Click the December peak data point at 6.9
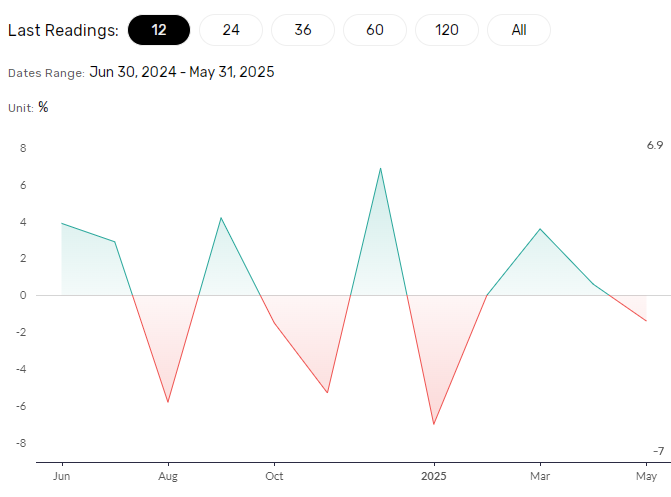The height and width of the screenshot is (497, 671). 381,168
